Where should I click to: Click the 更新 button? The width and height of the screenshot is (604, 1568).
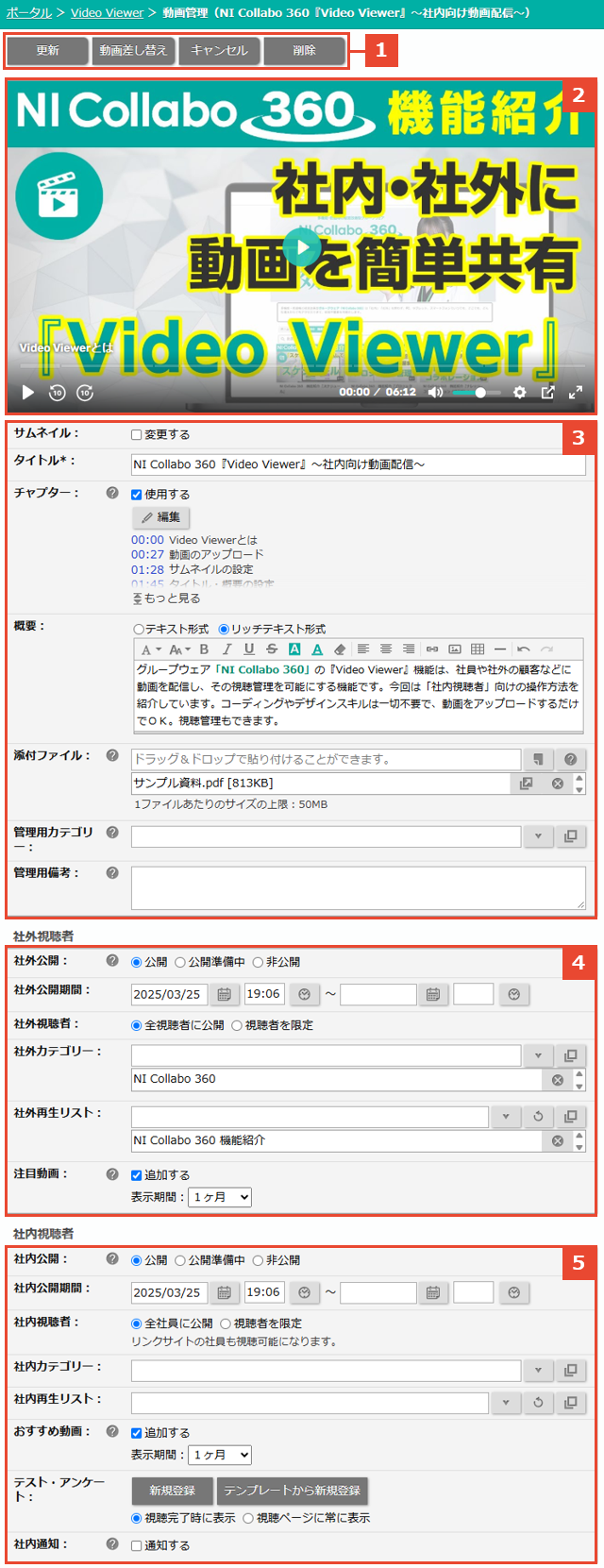(48, 51)
